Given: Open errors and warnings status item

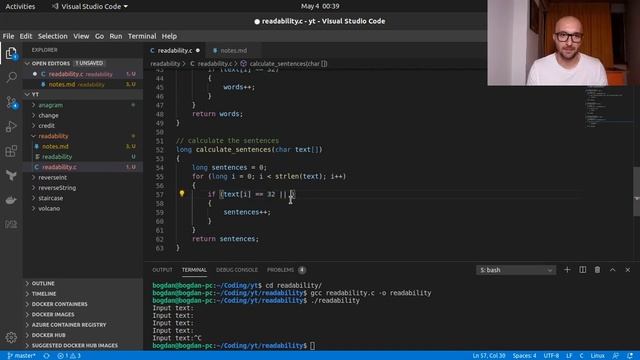Looking at the screenshot, I should pos(69,356).
